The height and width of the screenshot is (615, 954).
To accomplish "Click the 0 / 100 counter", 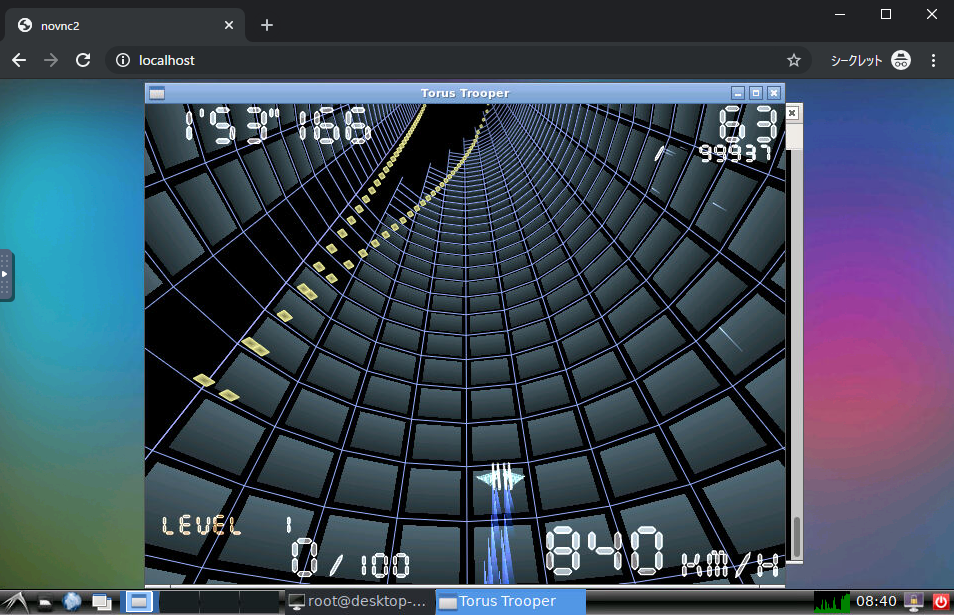I will [350, 558].
